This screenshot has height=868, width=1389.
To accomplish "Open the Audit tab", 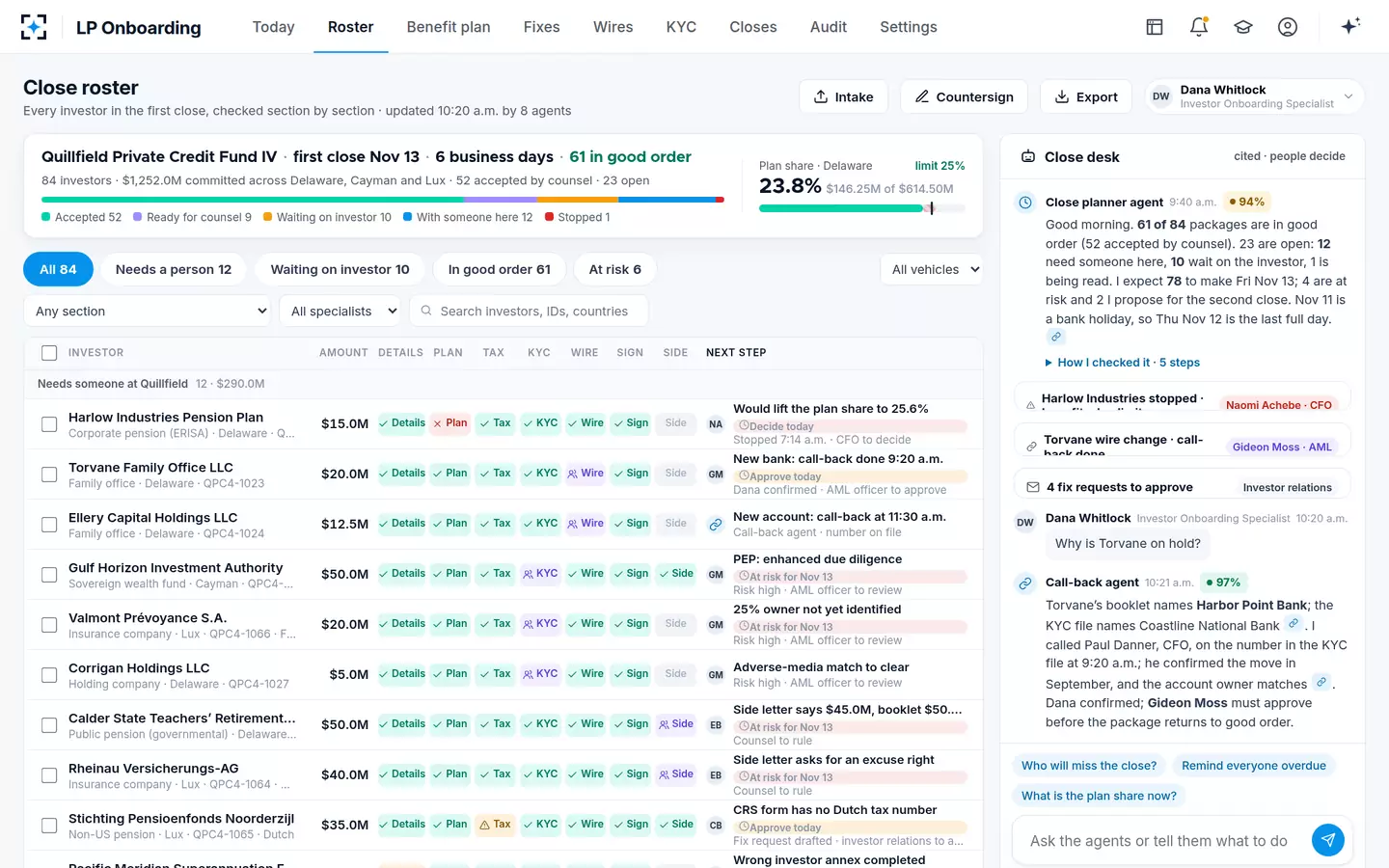I will coord(829,27).
